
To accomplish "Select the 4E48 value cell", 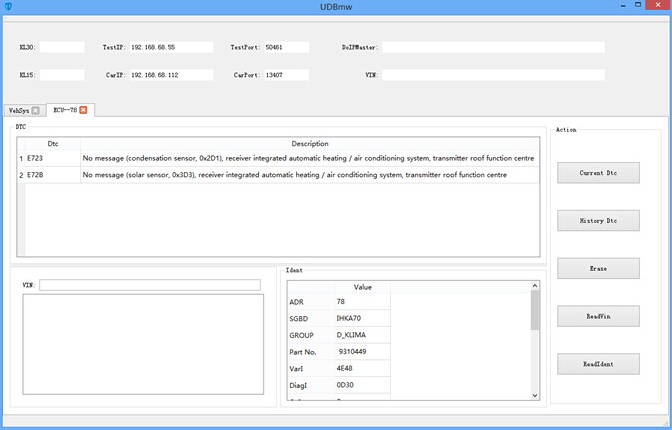I will point(362,369).
